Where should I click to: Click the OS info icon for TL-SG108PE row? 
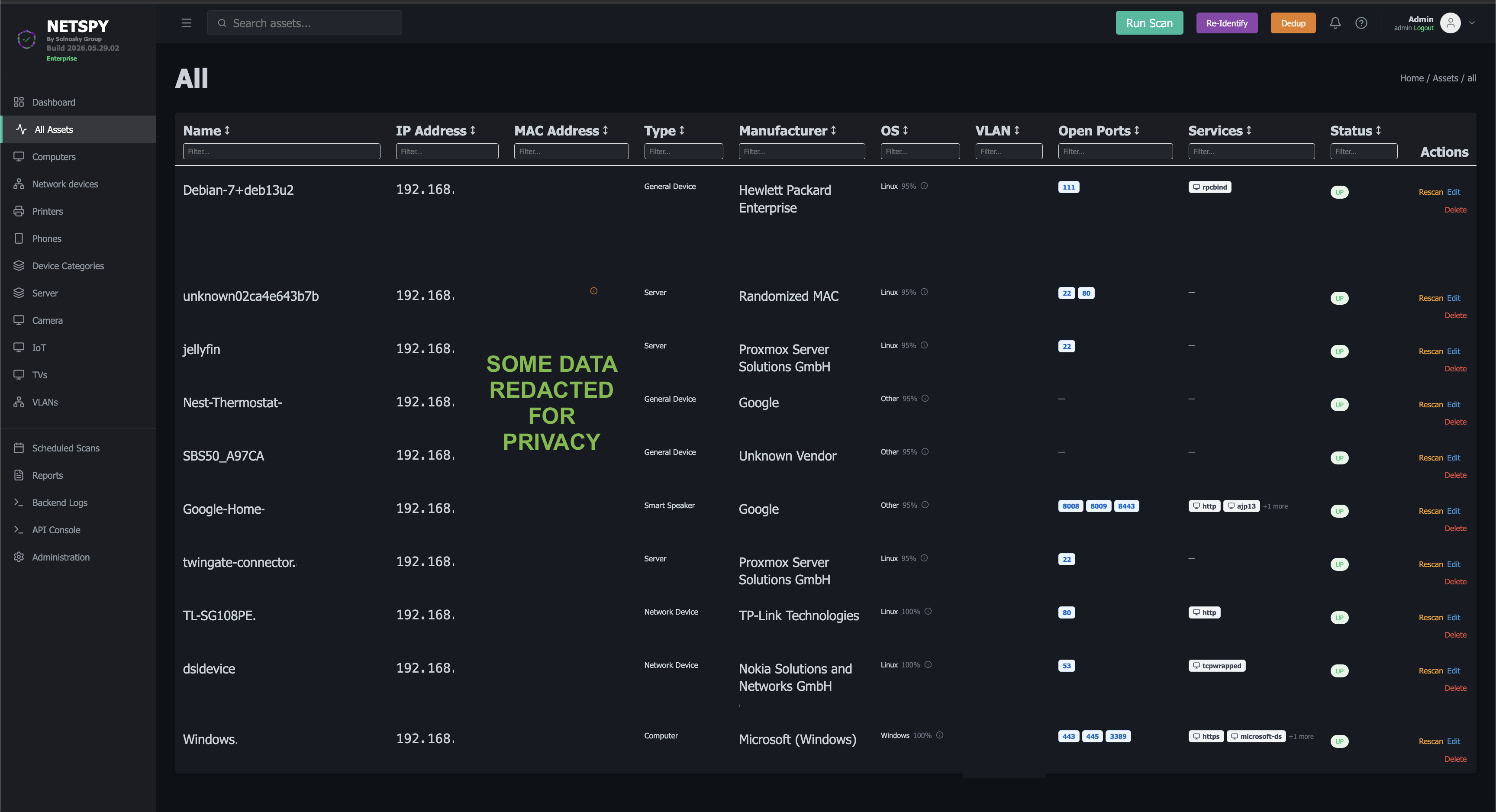pyautogui.click(x=928, y=612)
